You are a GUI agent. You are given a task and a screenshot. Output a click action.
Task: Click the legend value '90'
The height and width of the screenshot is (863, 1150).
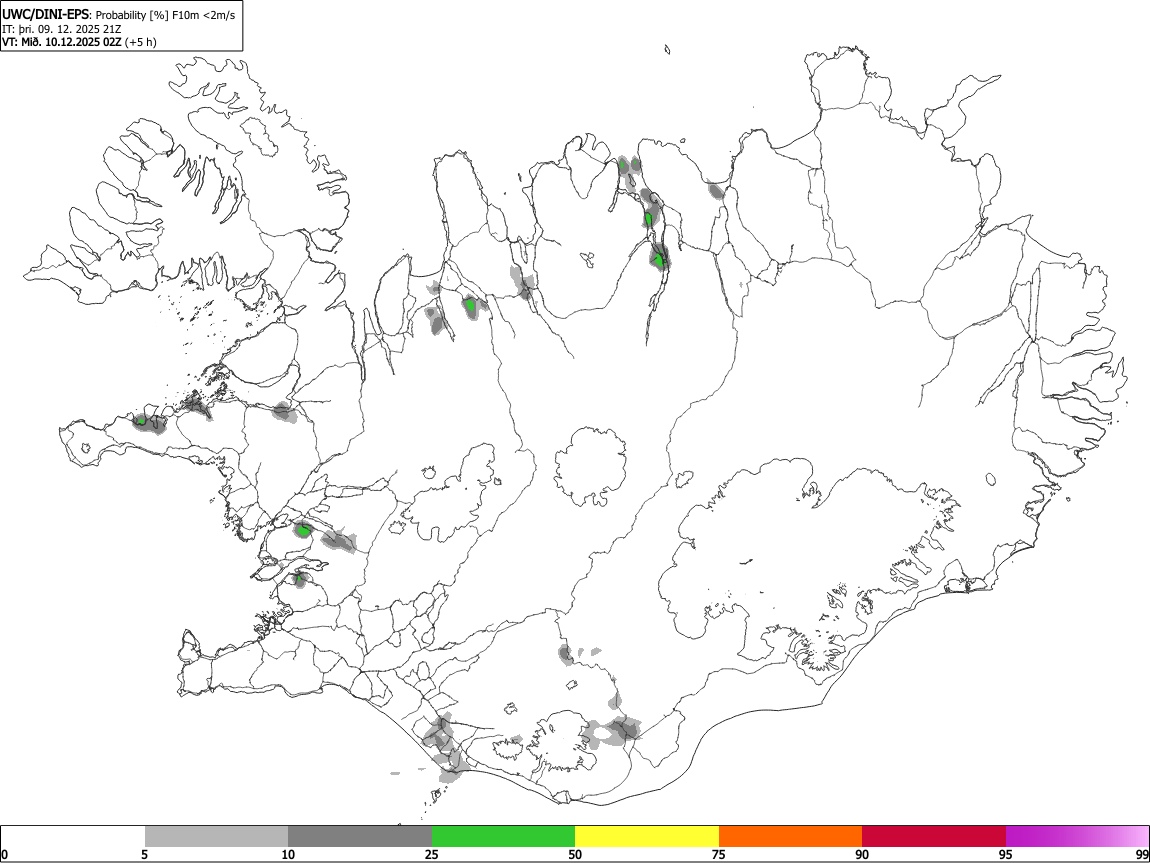[862, 854]
